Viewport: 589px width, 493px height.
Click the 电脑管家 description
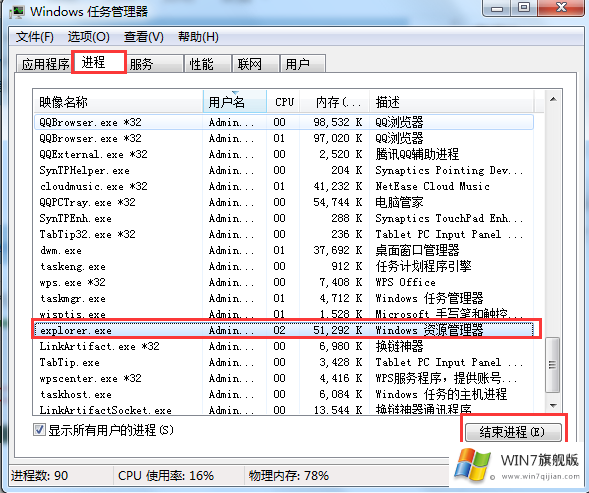[399, 202]
